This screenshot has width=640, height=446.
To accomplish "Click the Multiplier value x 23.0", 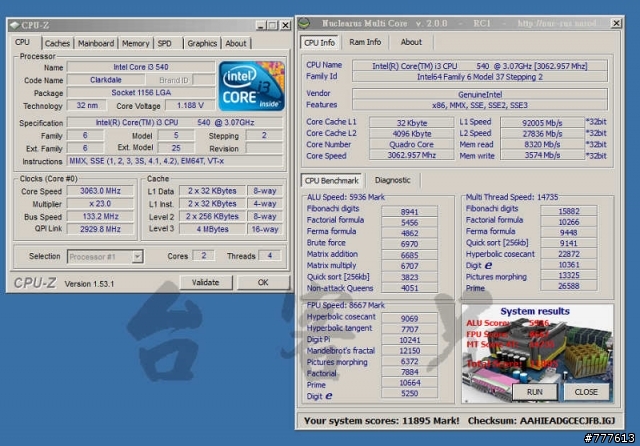I will click(100, 204).
